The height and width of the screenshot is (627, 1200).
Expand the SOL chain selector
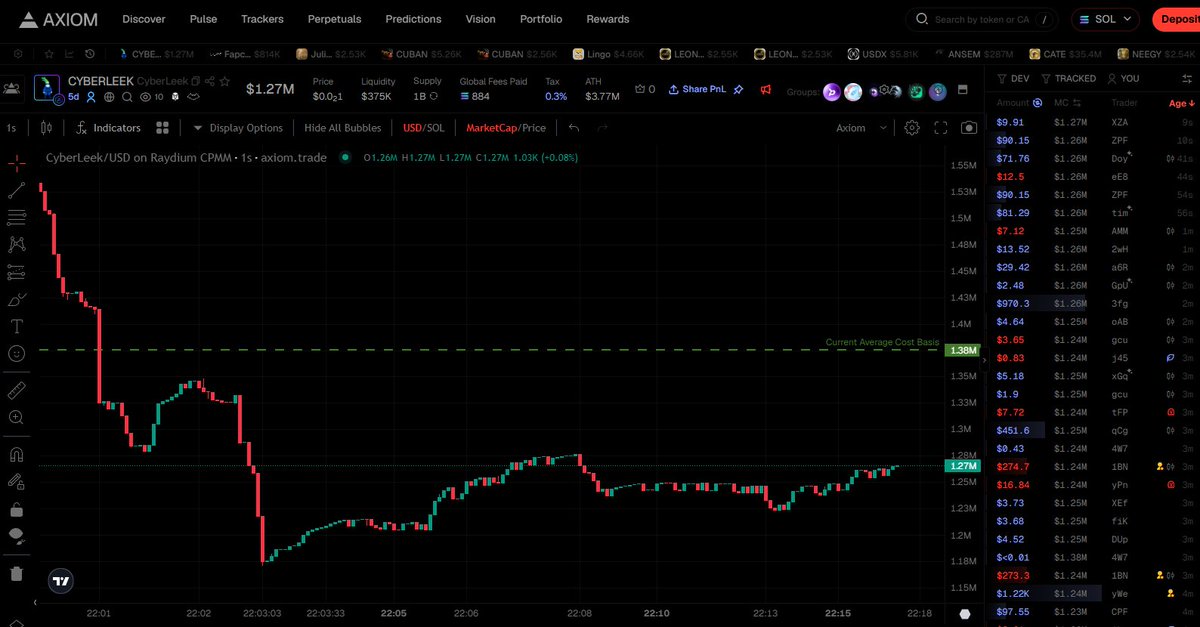[x=1105, y=19]
